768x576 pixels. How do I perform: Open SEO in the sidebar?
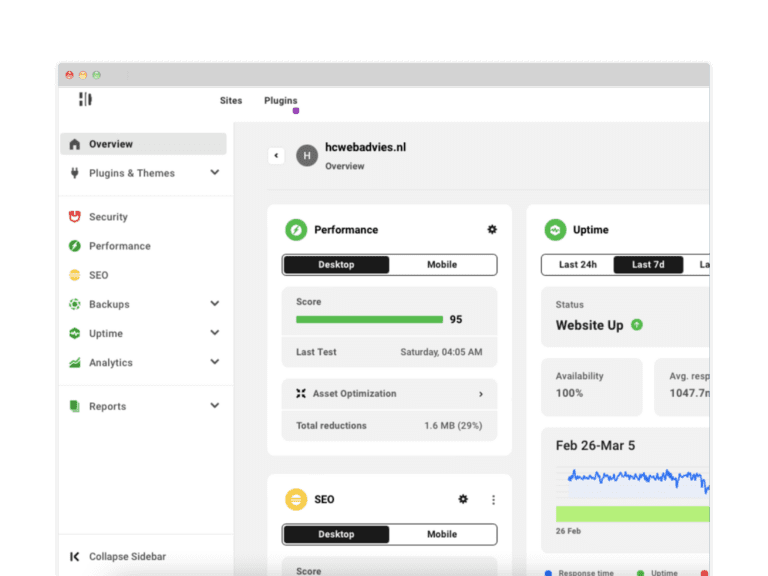tap(98, 275)
